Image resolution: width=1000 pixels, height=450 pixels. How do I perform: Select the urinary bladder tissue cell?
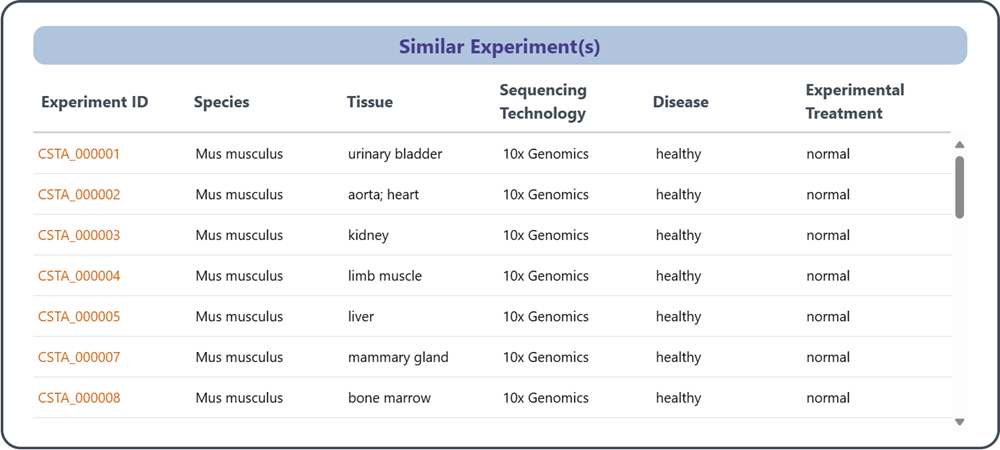[395, 154]
